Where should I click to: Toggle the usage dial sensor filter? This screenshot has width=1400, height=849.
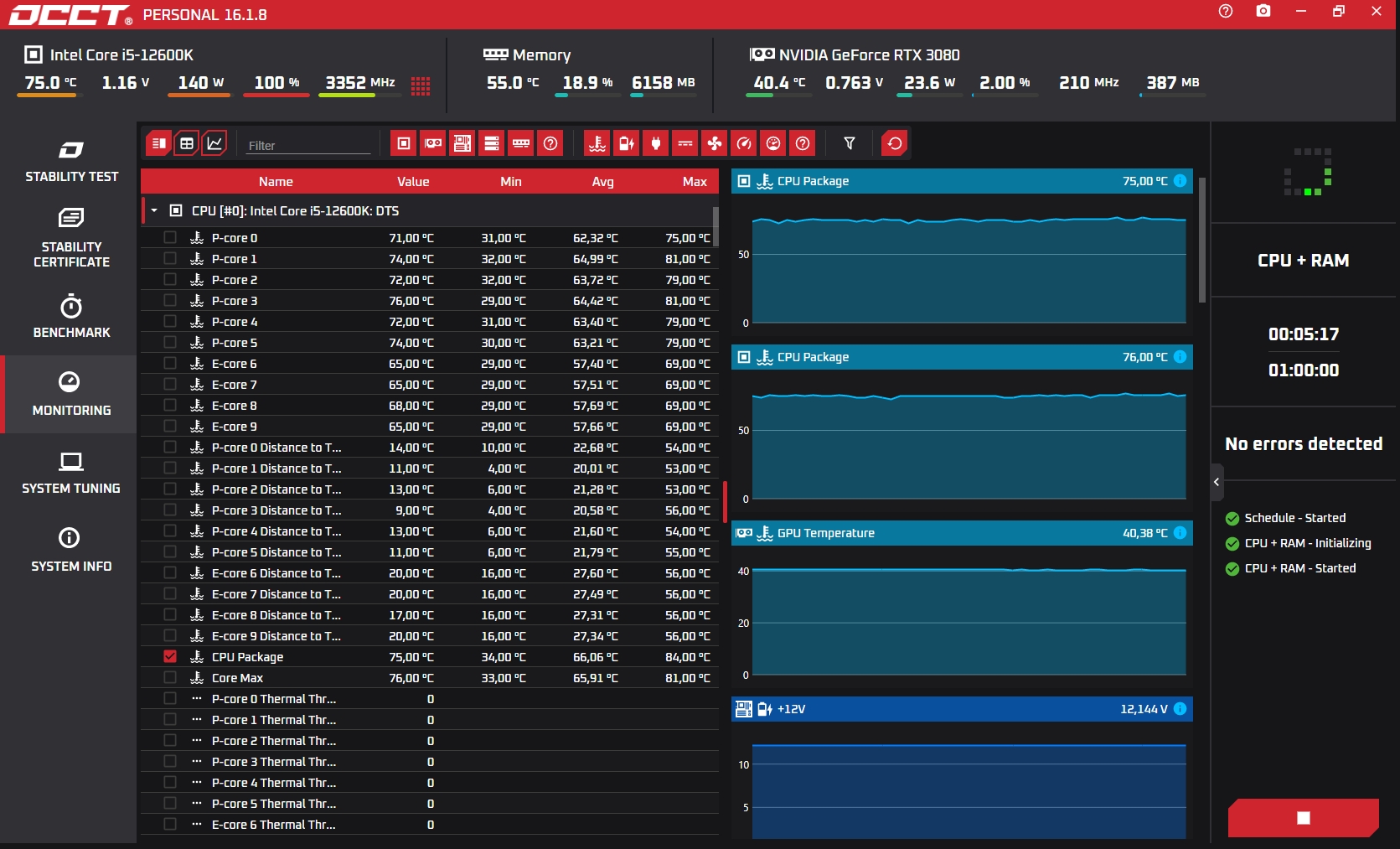point(773,143)
